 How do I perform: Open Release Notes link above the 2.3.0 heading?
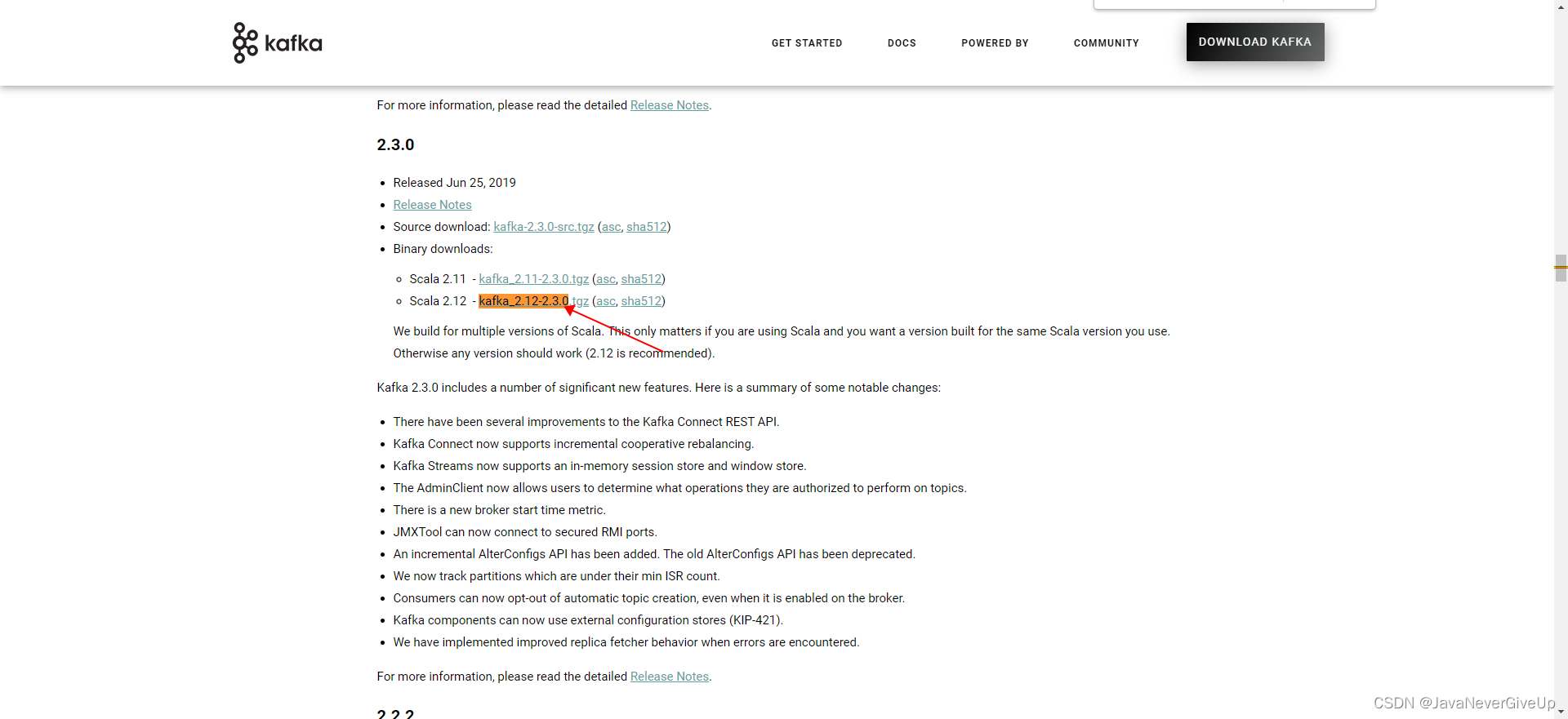(x=670, y=105)
